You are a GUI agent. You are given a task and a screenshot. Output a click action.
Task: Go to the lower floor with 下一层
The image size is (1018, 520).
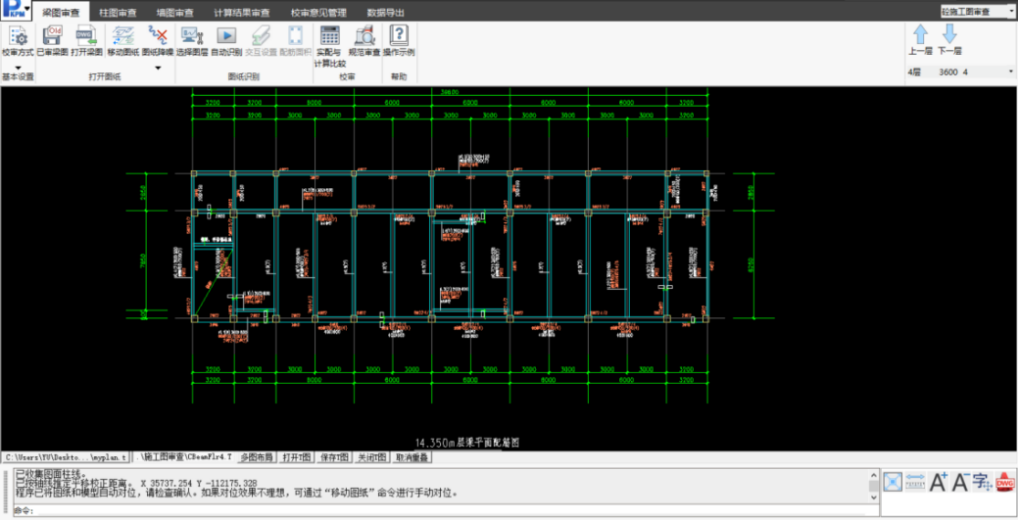pos(949,40)
